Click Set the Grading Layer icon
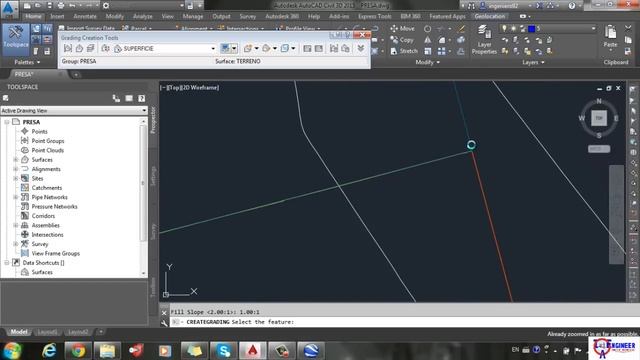 (x=91, y=48)
